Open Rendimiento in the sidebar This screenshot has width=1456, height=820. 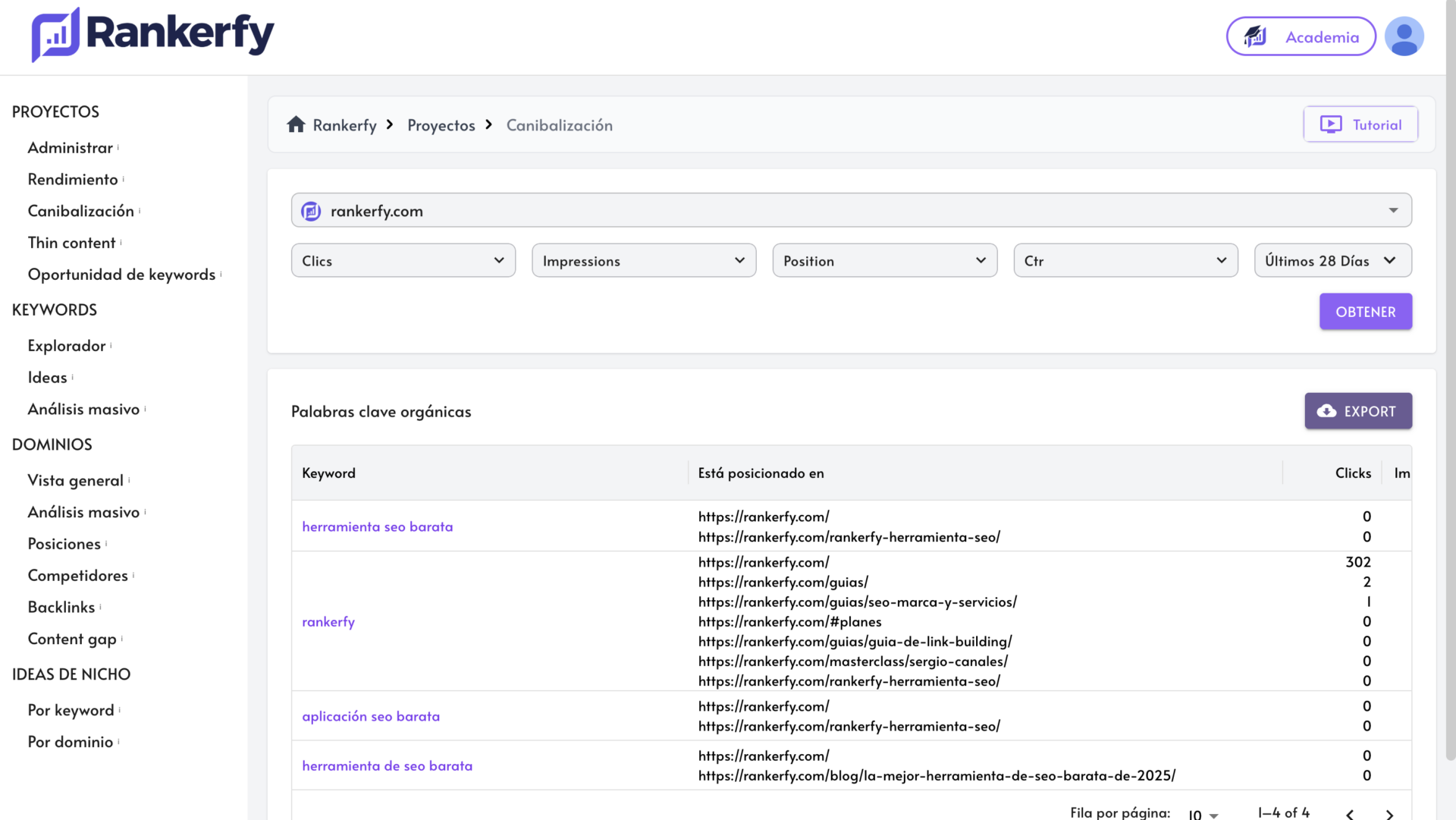point(73,179)
